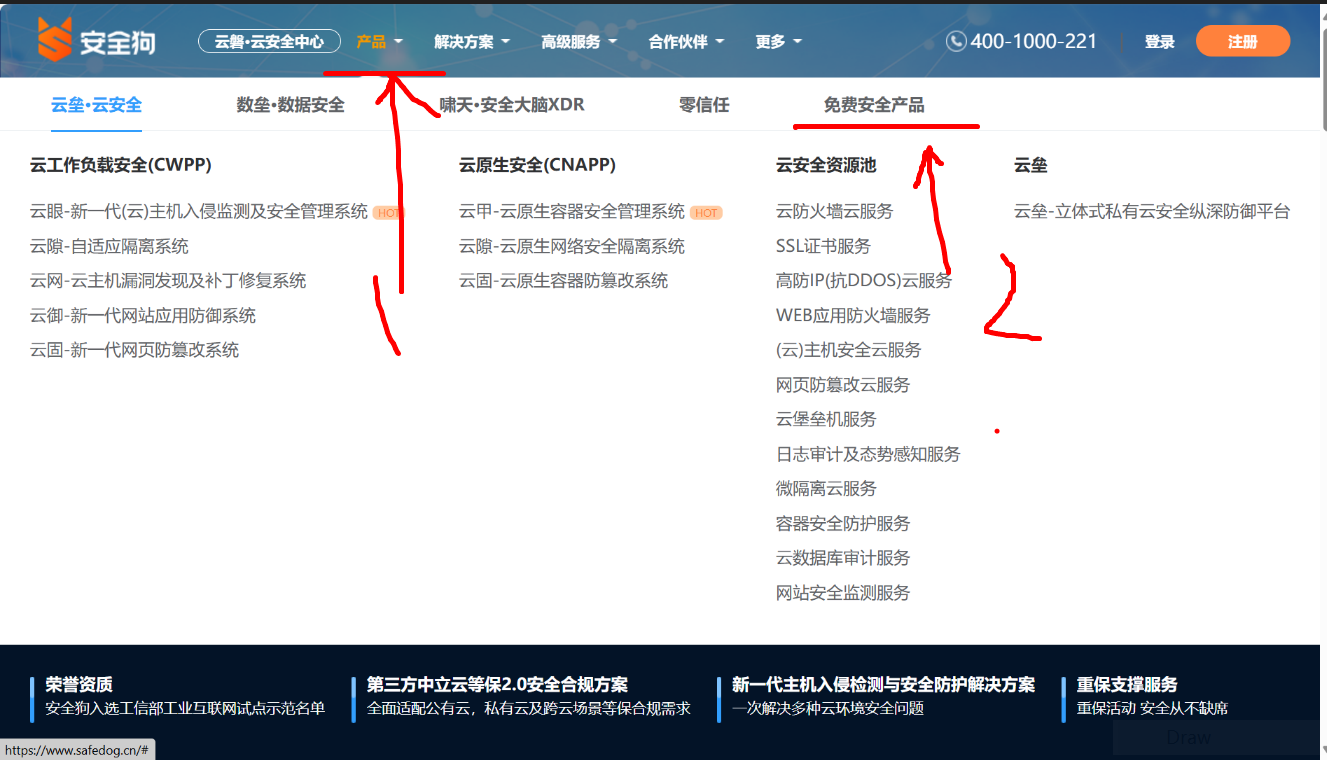The width and height of the screenshot is (1327, 760).
Task: Click the 云安全资源池 heading
Action: tap(826, 165)
